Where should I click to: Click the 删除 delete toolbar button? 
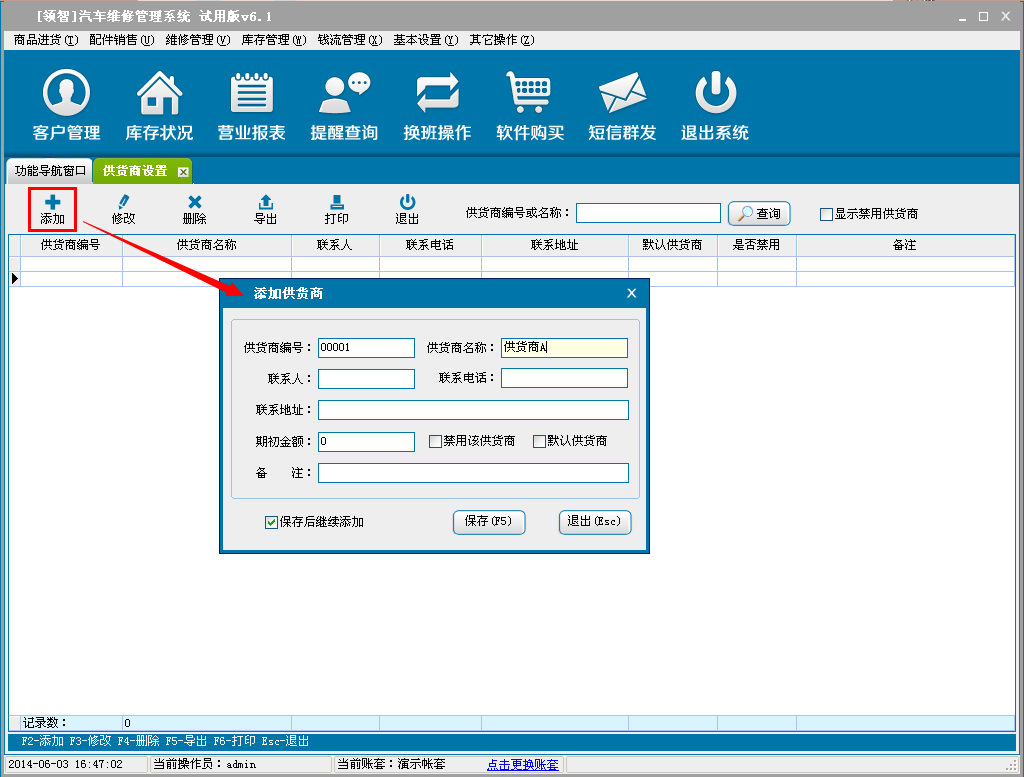pyautogui.click(x=195, y=209)
